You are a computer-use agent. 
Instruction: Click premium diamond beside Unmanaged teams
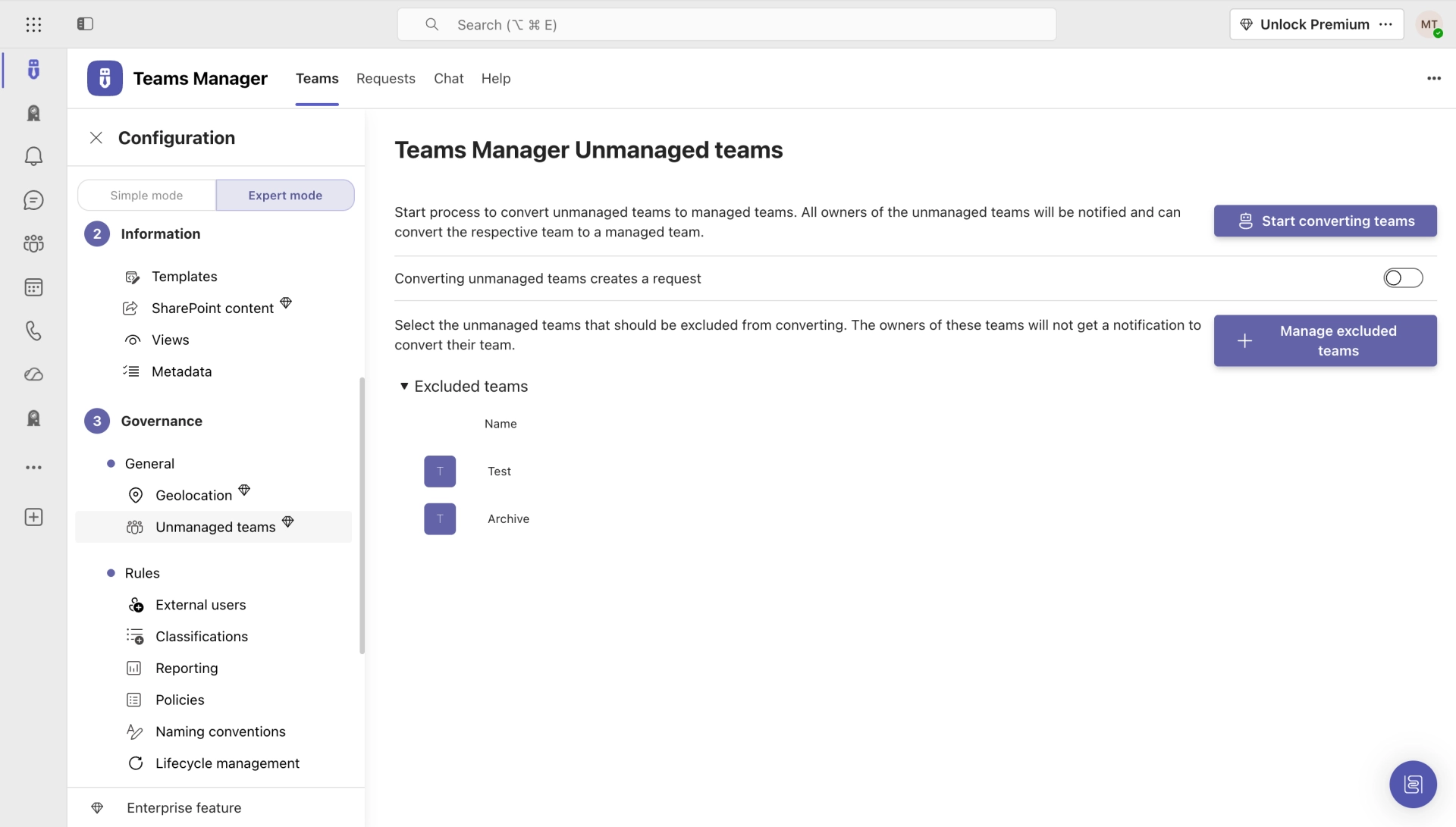click(x=288, y=522)
